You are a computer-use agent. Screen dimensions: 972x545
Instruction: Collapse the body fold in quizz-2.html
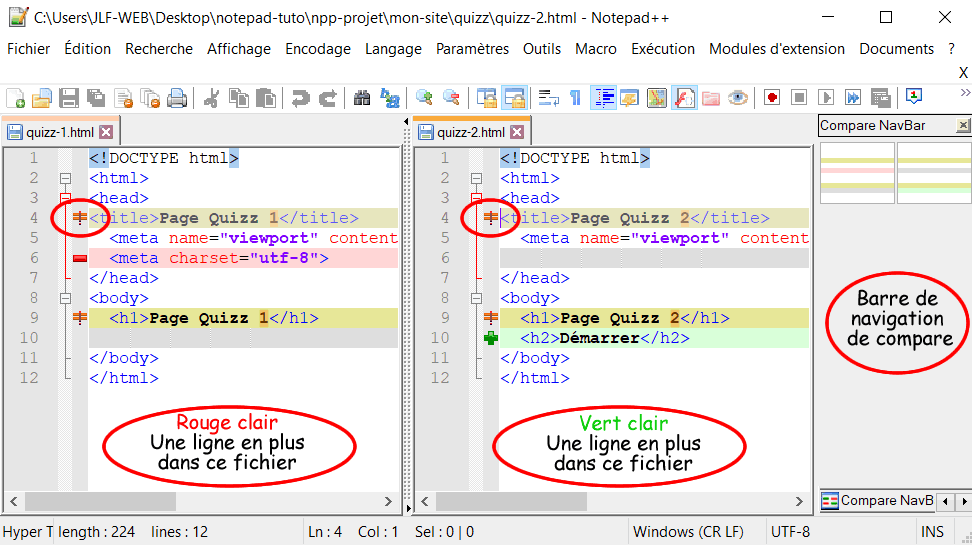coord(476,298)
